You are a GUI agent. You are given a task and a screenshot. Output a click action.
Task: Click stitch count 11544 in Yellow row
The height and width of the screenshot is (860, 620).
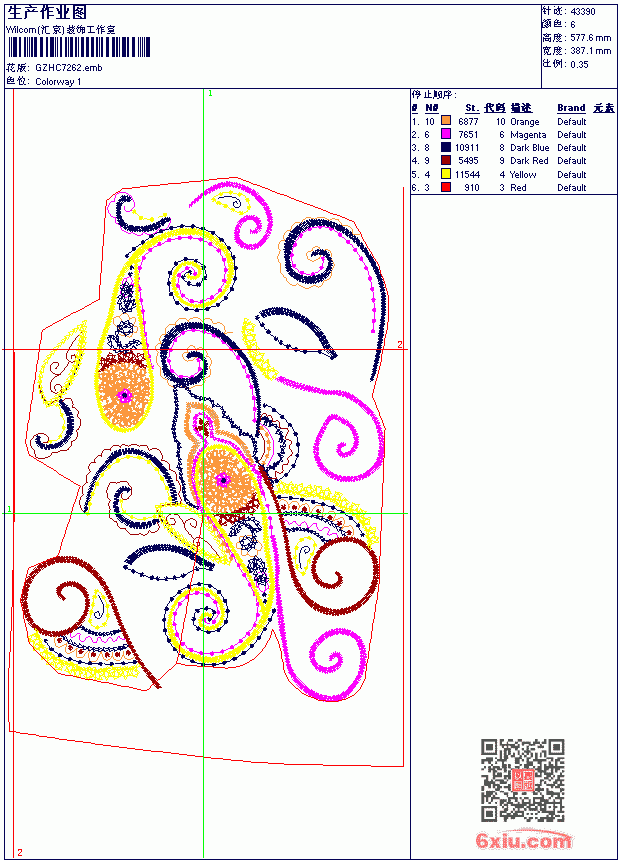(x=467, y=175)
